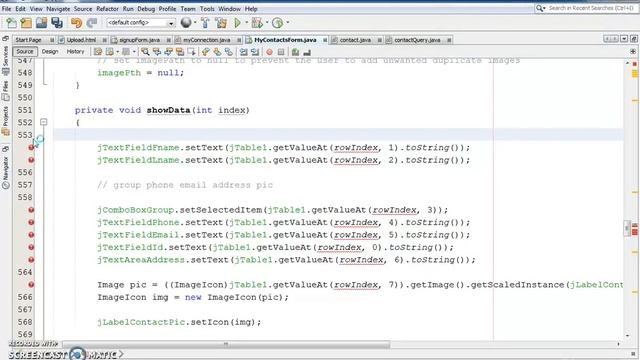Image resolution: width=640 pixels, height=360 pixels.
Task: Click the Profile Project clock icon
Action: [278, 23]
